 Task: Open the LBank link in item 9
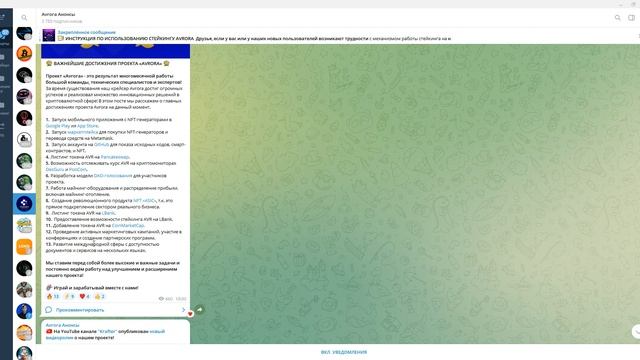109,213
